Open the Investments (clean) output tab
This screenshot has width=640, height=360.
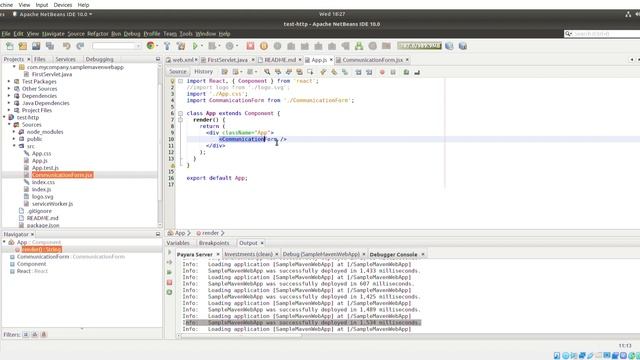click(248, 254)
